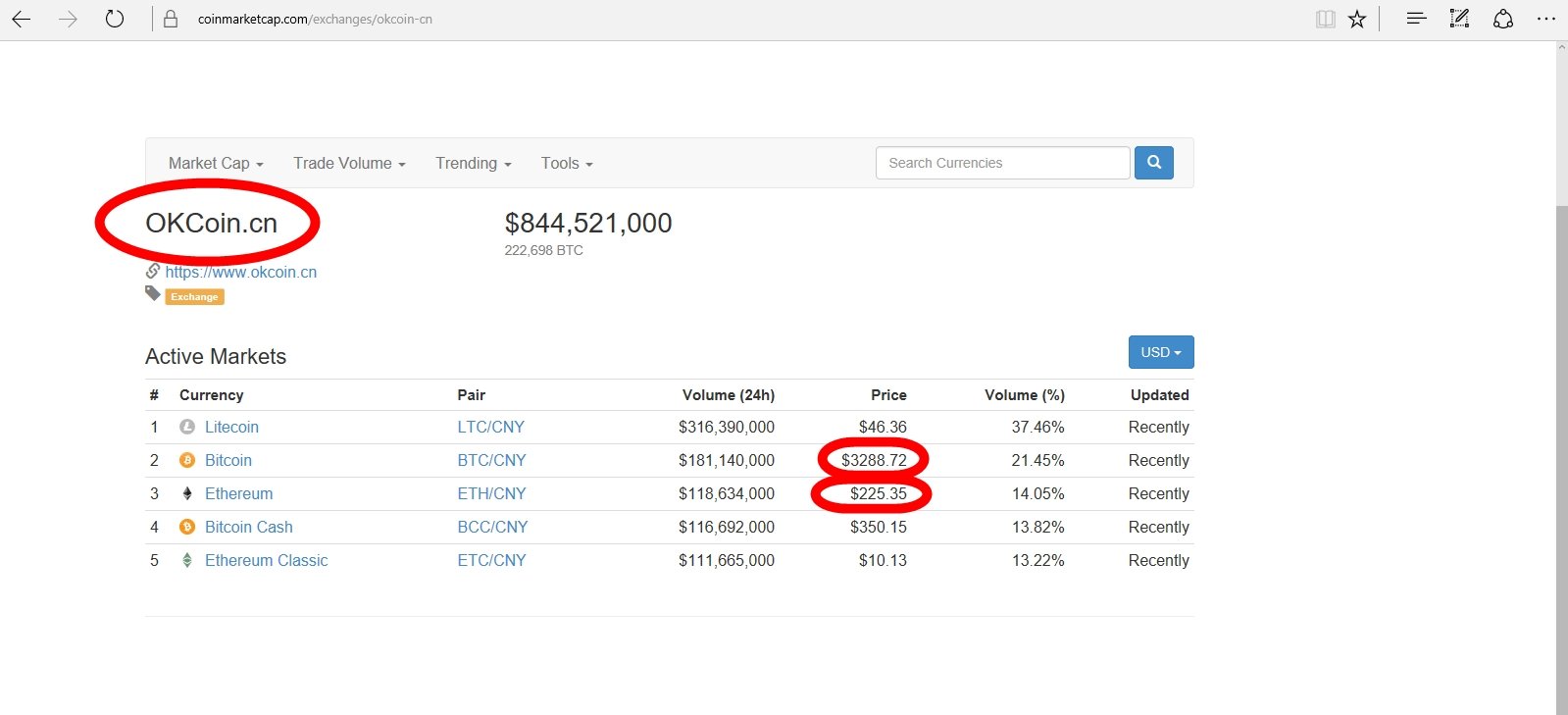Click the Ethereum Classic green icon

coord(187,560)
